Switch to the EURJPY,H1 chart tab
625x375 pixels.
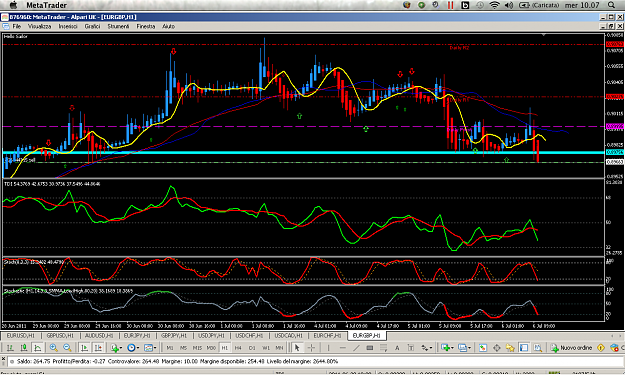tap(137, 336)
